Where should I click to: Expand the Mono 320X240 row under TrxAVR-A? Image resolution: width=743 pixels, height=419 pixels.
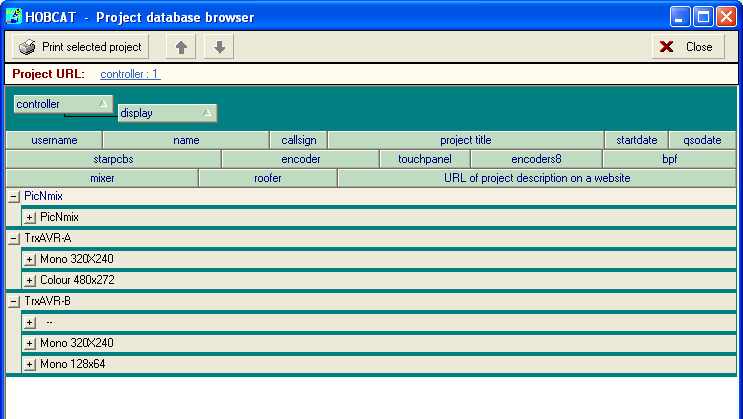tap(30, 259)
